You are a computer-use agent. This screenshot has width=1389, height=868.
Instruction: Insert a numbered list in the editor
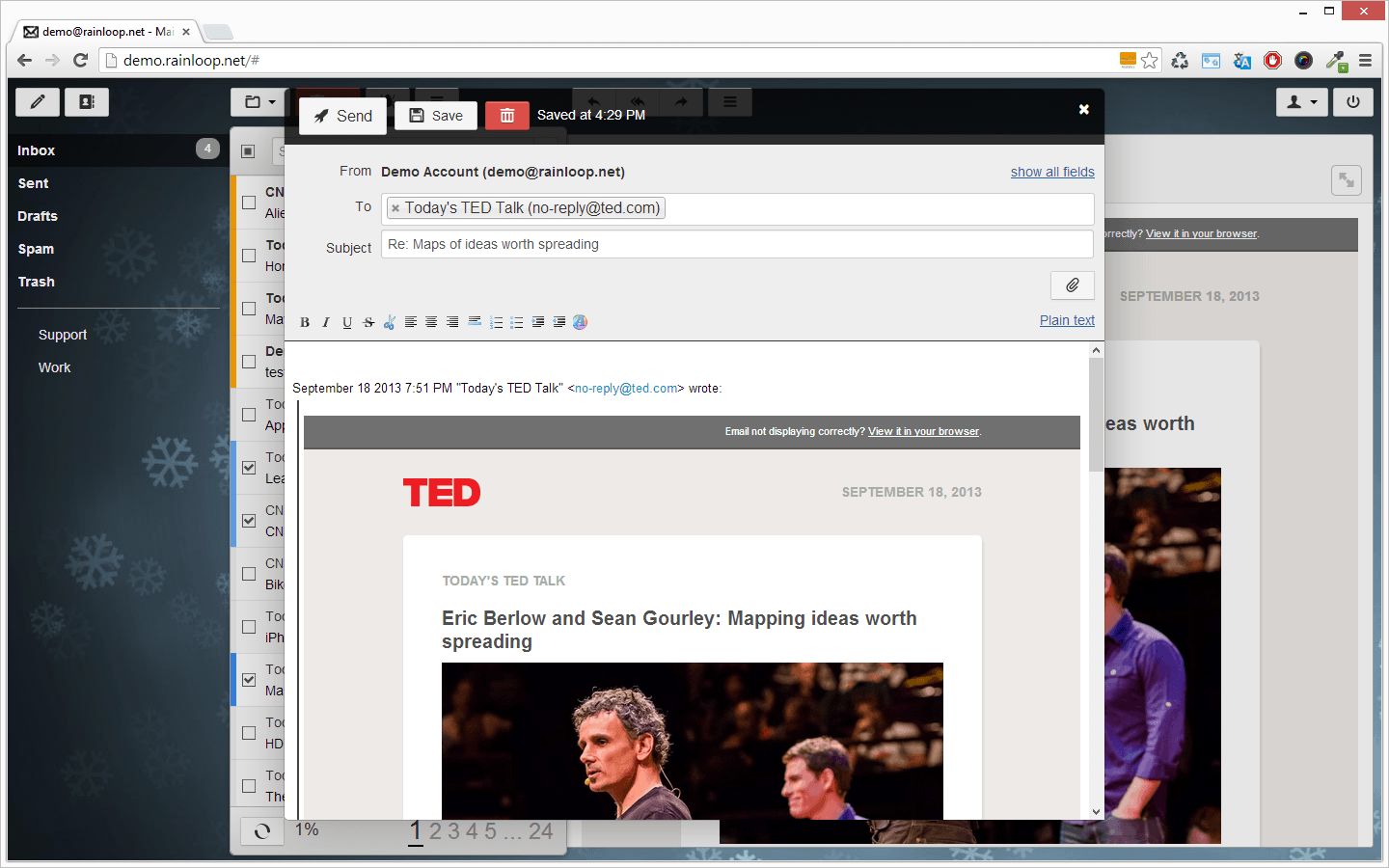pos(496,322)
